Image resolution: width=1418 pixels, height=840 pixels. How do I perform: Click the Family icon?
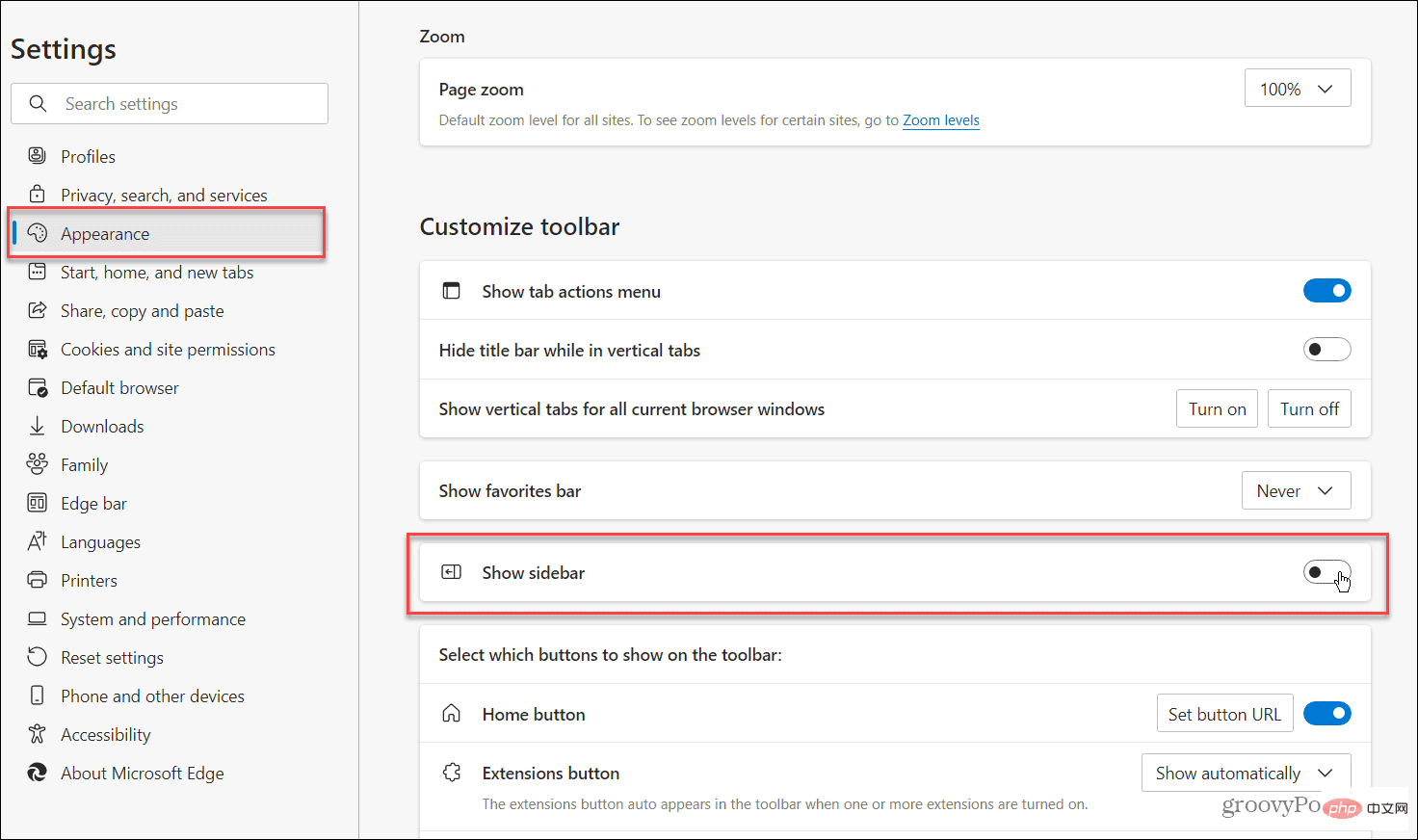coord(37,463)
